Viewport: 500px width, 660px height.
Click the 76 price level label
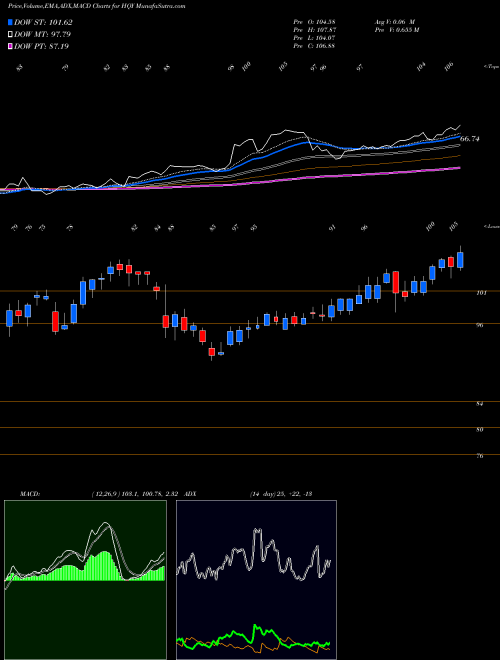coord(480,456)
